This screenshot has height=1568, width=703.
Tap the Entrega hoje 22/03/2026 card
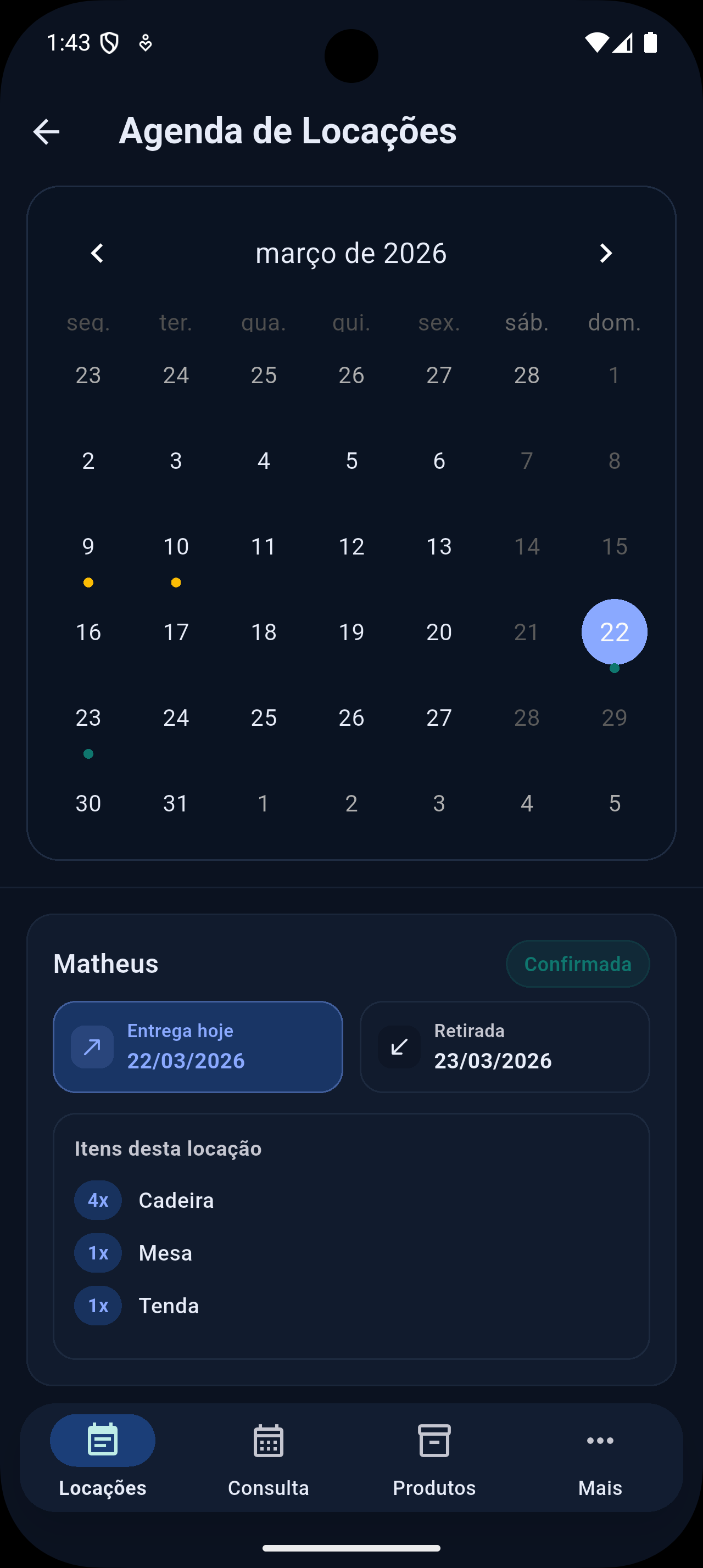pos(198,1047)
